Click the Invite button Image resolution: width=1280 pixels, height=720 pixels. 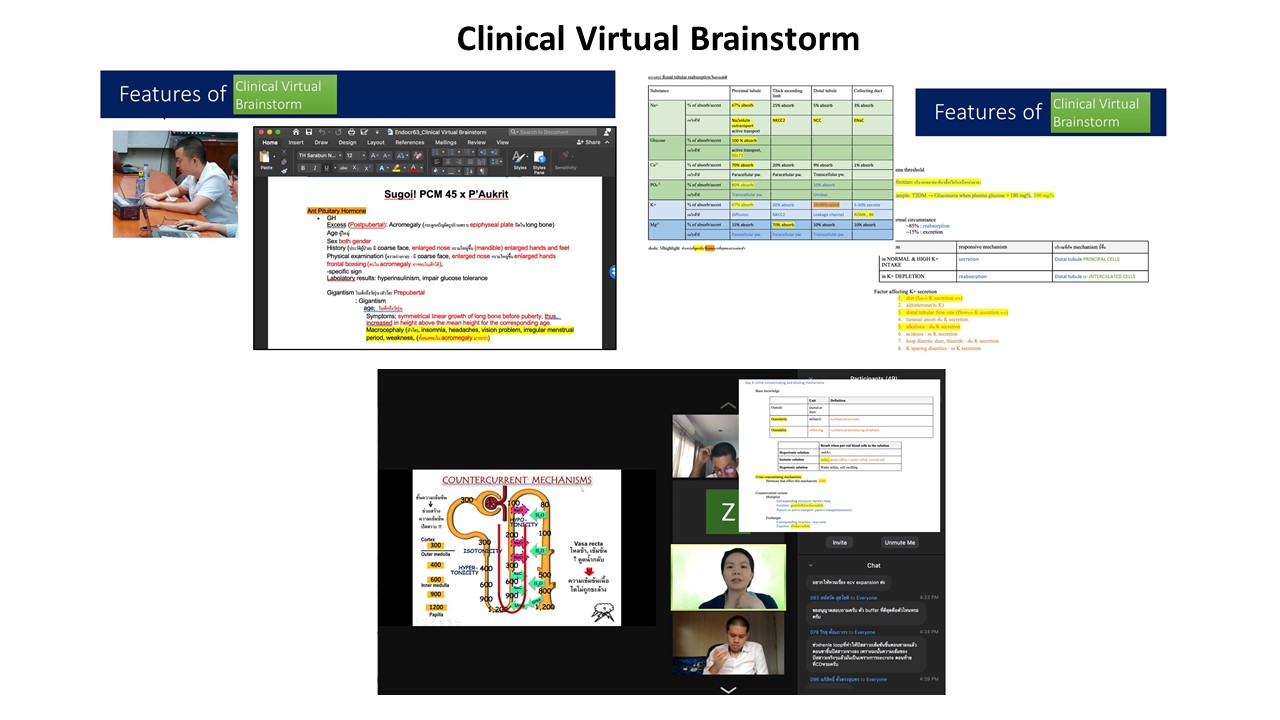[x=839, y=542]
